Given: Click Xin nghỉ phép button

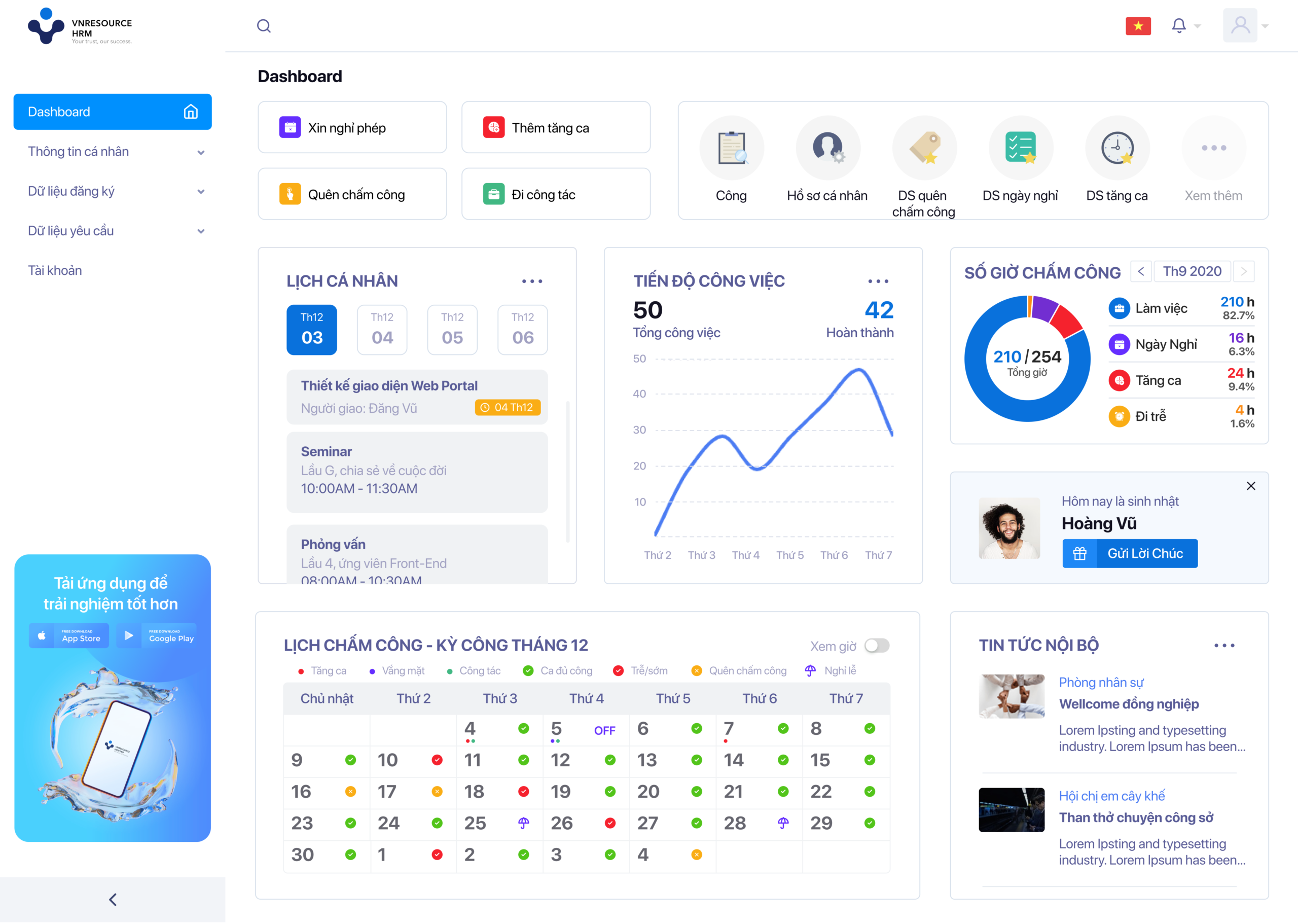Looking at the screenshot, I should click(352, 127).
